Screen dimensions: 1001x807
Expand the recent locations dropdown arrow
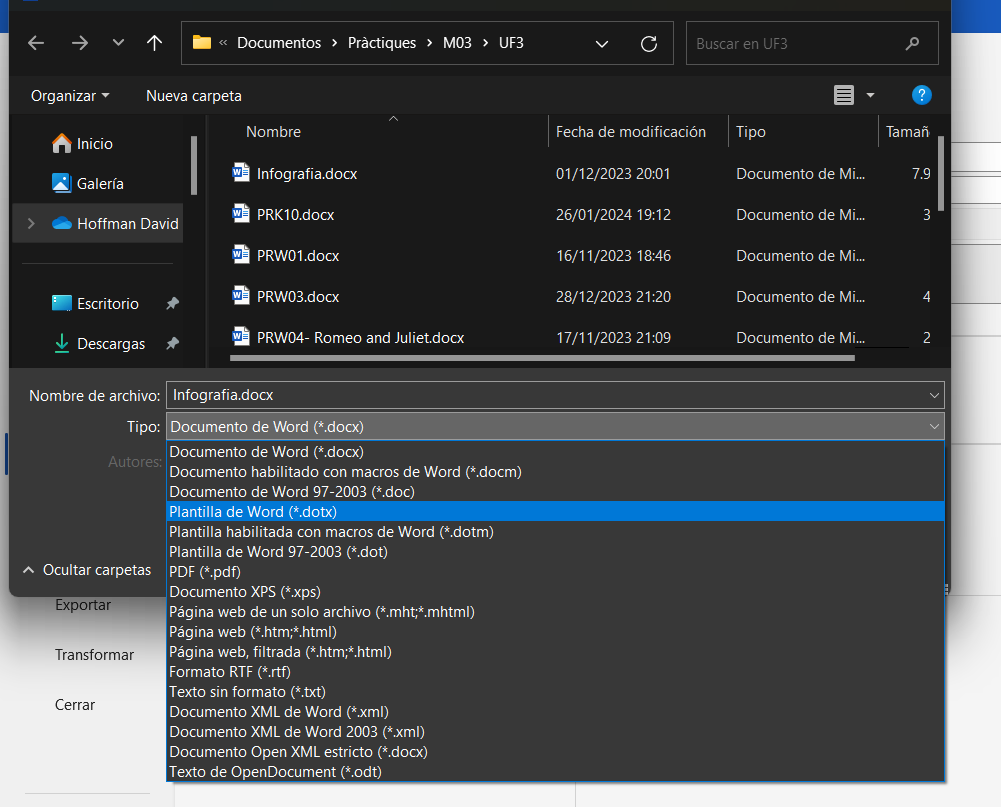pos(118,43)
